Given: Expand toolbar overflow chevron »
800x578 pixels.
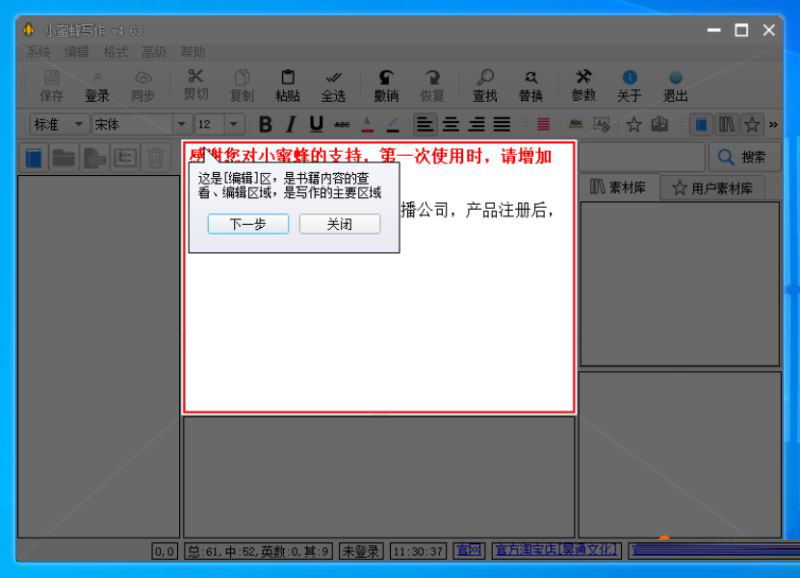Looking at the screenshot, I should 773,124.
